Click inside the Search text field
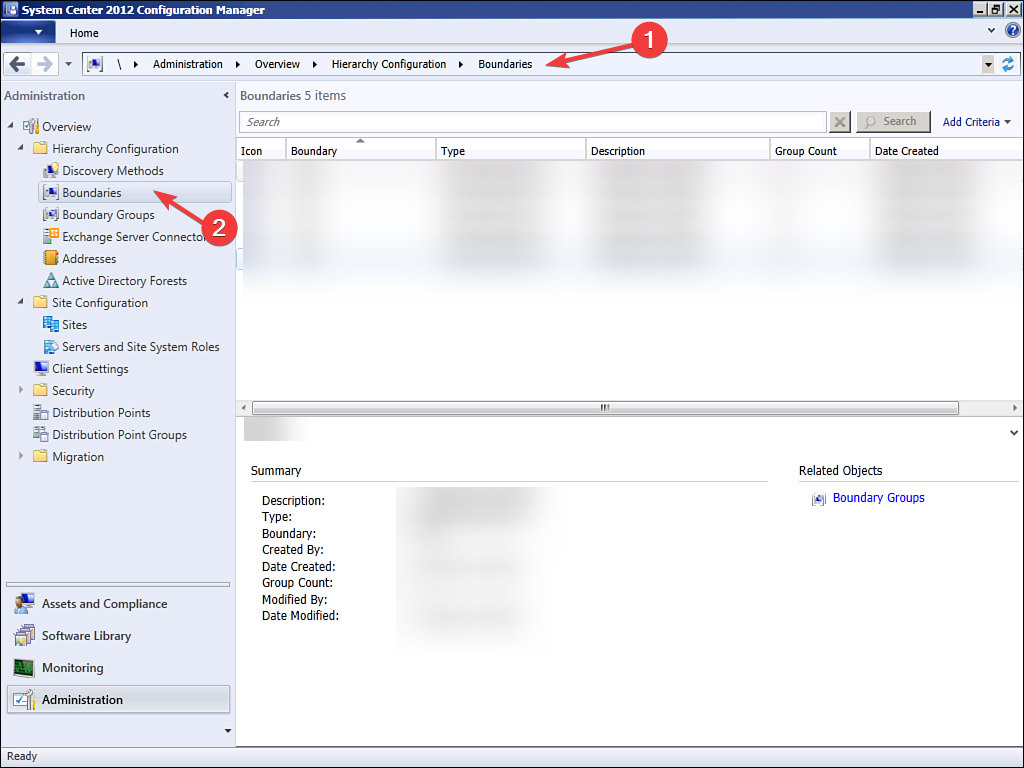Viewport: 1024px width, 768px height. tap(530, 121)
